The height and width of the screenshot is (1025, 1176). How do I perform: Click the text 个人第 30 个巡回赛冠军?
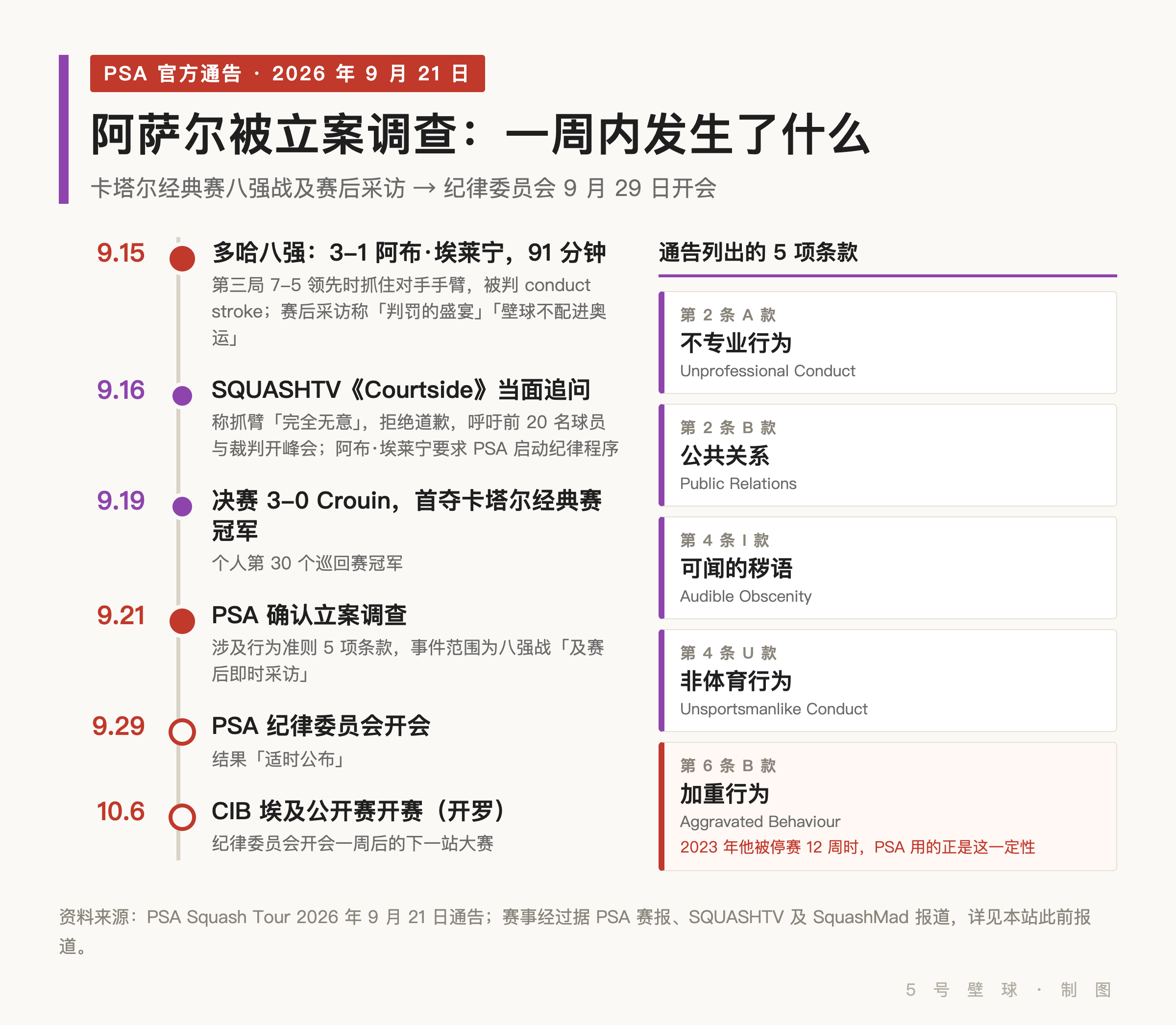point(307,563)
